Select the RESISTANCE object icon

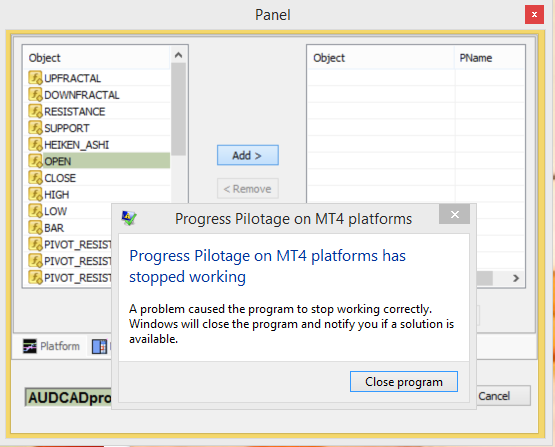tap(35, 111)
